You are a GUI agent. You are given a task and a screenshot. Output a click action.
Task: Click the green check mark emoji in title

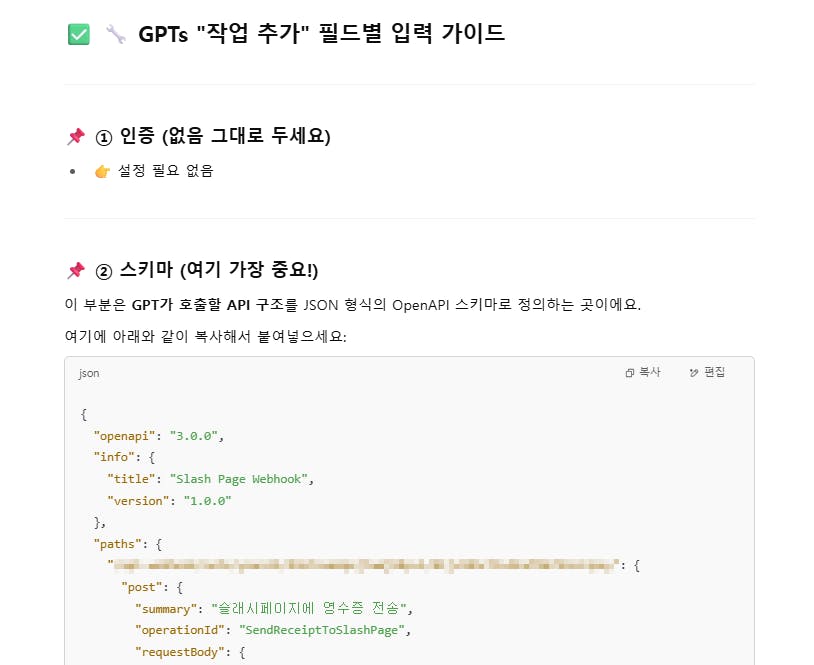(x=79, y=34)
